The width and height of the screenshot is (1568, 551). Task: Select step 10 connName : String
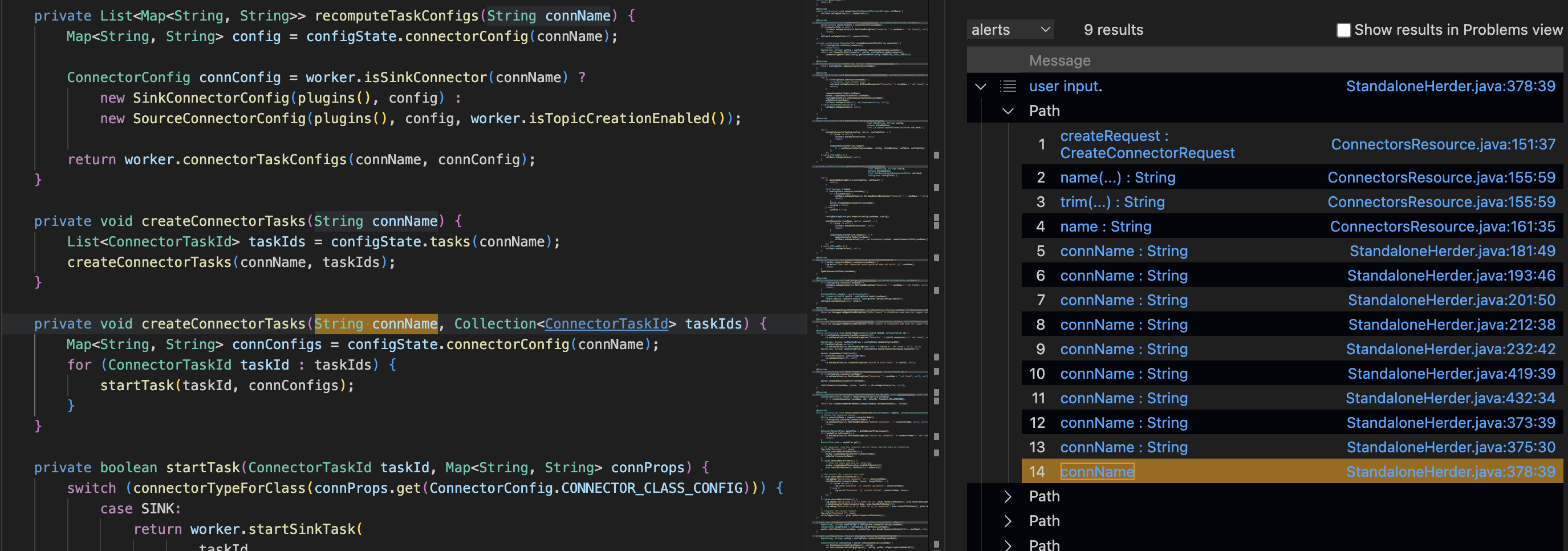[1124, 373]
